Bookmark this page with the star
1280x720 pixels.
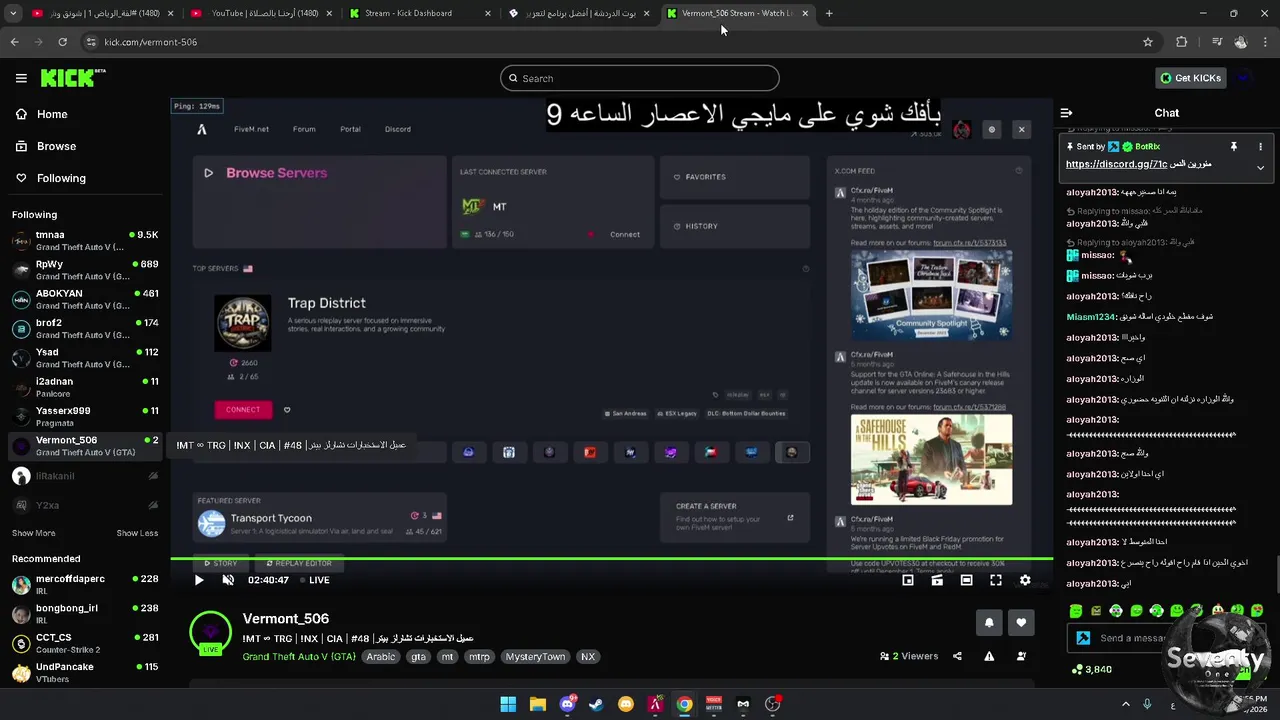pos(1148,42)
